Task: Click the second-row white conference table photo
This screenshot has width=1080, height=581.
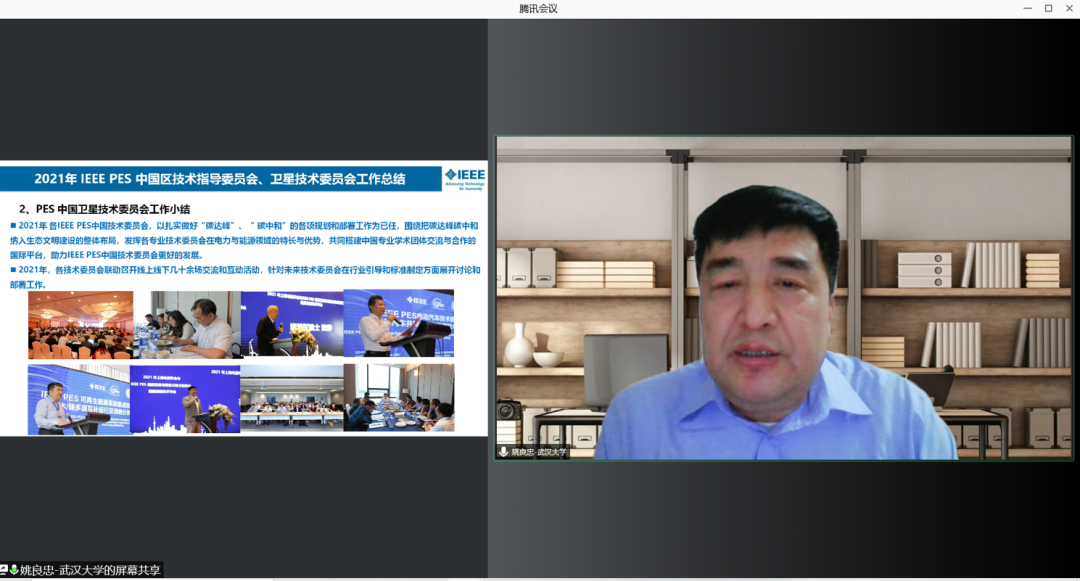Action: coord(291,399)
